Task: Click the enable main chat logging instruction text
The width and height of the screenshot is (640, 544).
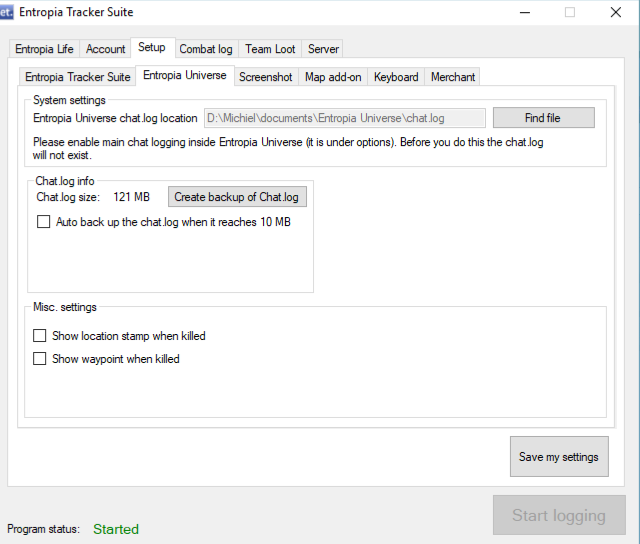Action: click(x=288, y=149)
